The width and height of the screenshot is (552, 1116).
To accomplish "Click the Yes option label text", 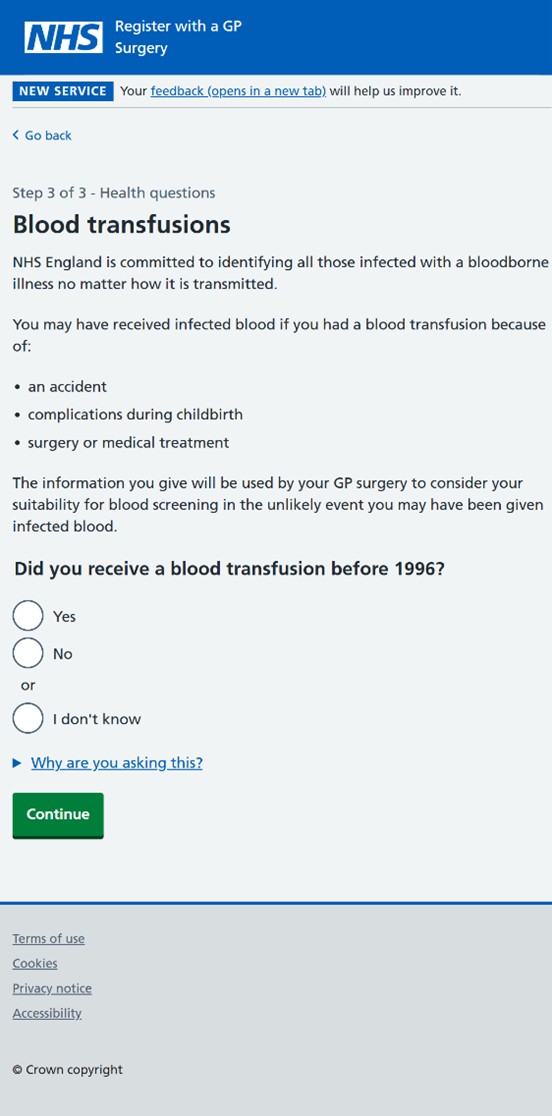I will 64,616.
